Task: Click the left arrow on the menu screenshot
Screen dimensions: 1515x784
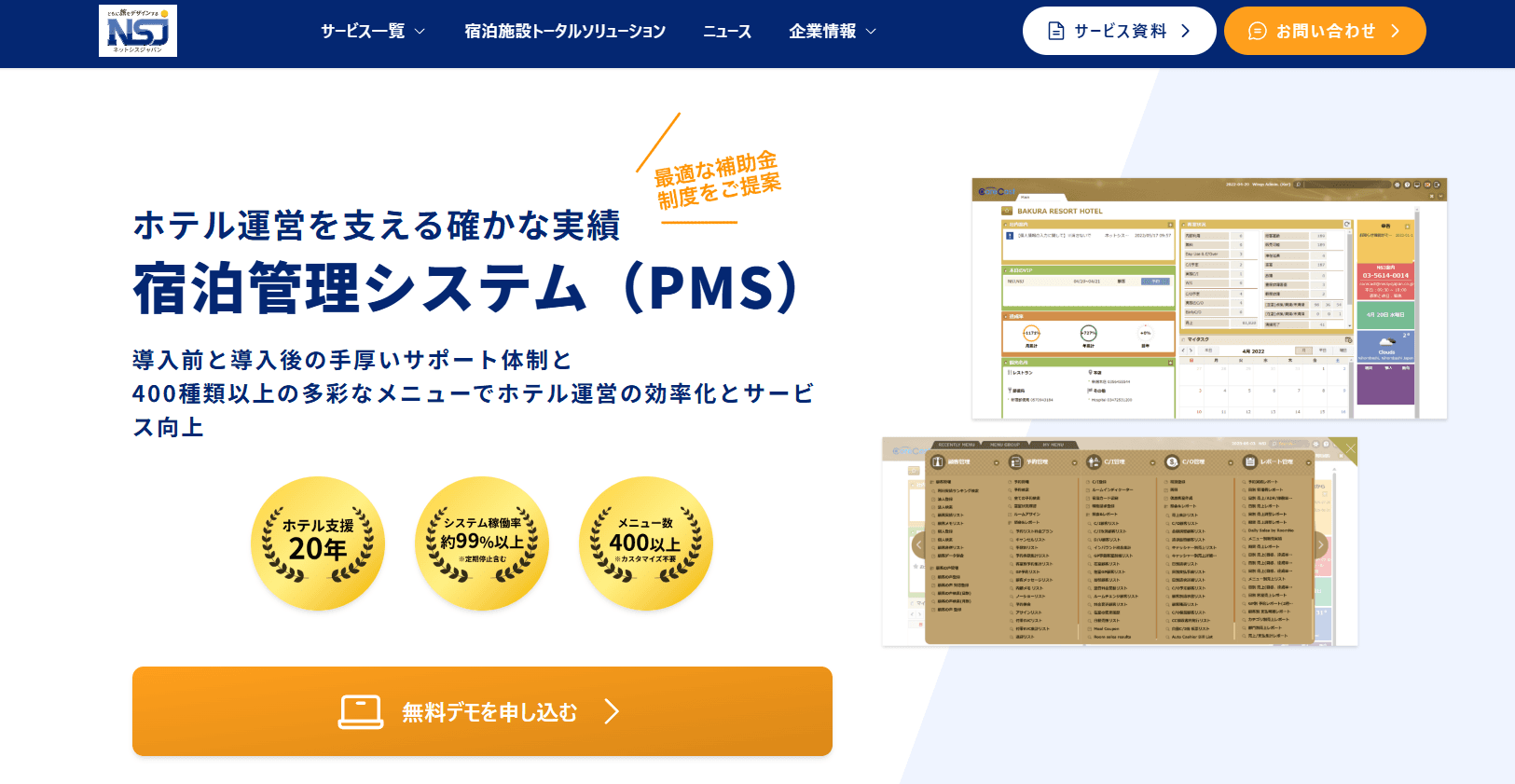Action: click(918, 544)
